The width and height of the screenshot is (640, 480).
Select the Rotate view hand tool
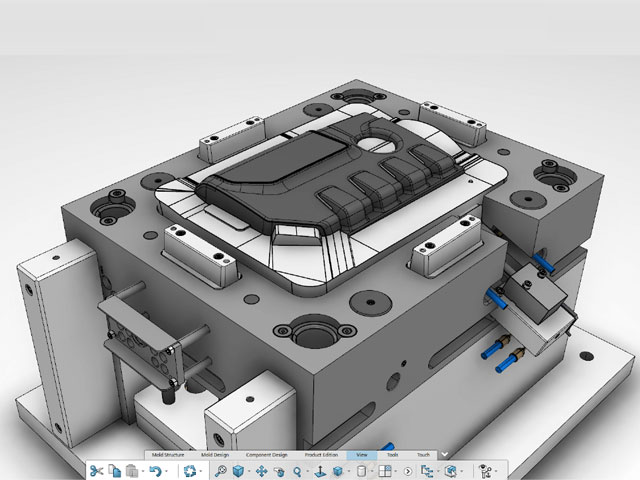click(x=278, y=470)
